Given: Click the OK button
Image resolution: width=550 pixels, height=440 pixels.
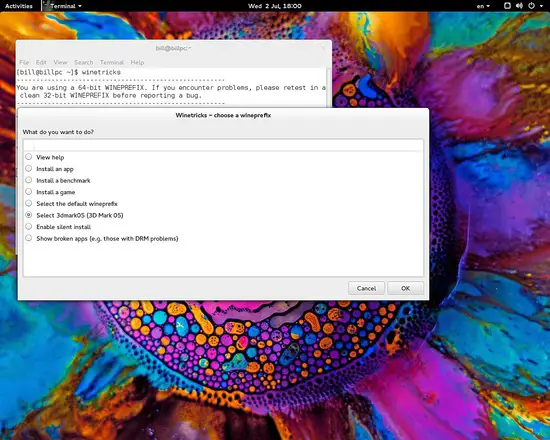Looking at the screenshot, I should click(405, 288).
